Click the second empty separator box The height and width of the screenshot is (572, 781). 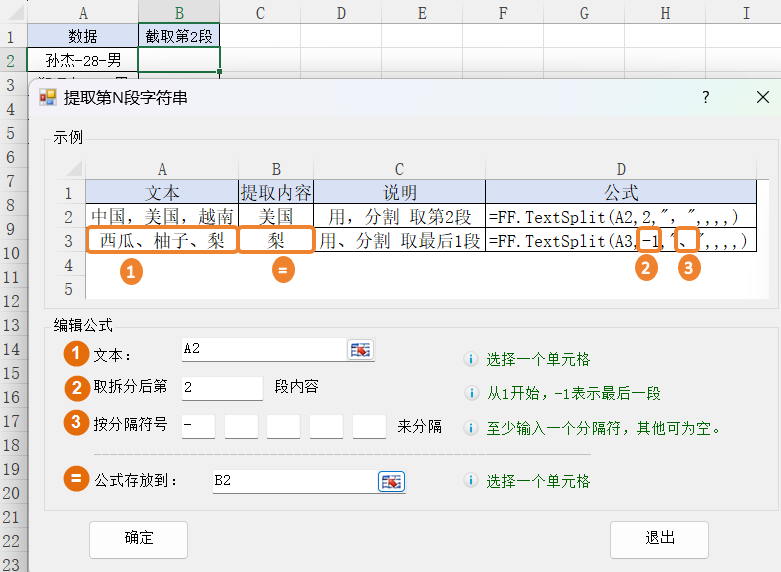(241, 425)
